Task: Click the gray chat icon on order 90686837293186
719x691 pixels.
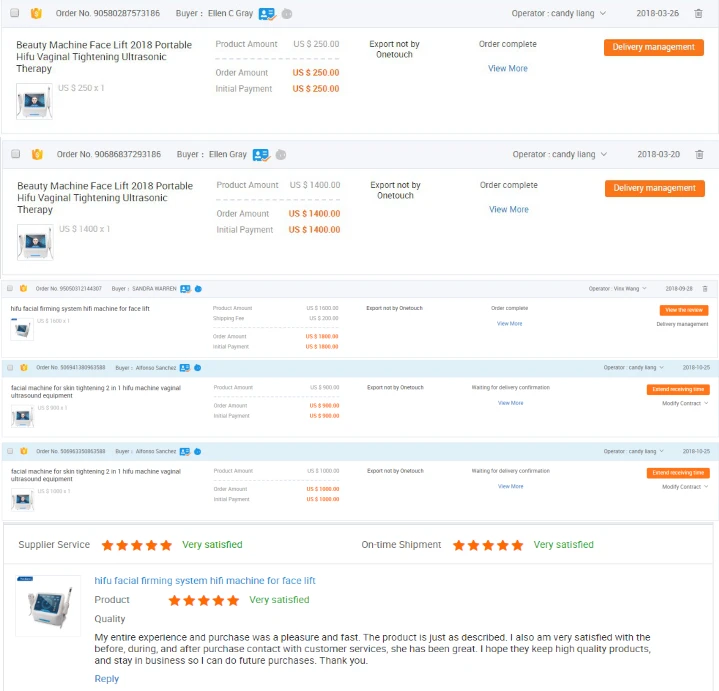Action: (x=281, y=155)
